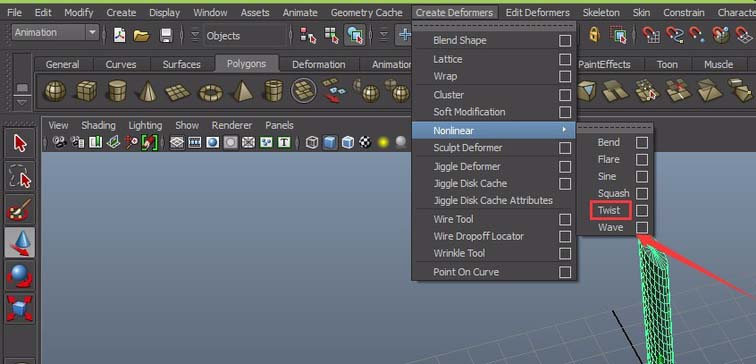
Task: Choose Squash in Nonlinear submenu
Action: tap(613, 193)
